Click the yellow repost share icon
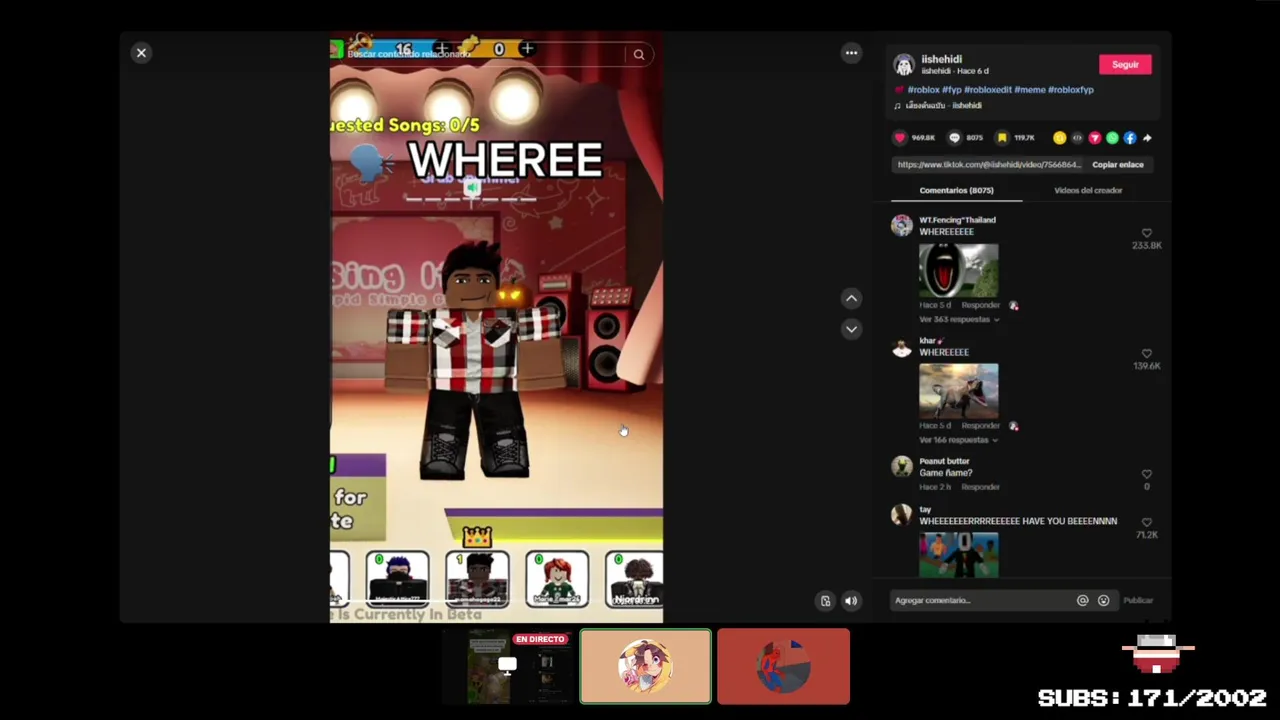Screen dimensions: 1280x720 pyautogui.click(x=1059, y=138)
